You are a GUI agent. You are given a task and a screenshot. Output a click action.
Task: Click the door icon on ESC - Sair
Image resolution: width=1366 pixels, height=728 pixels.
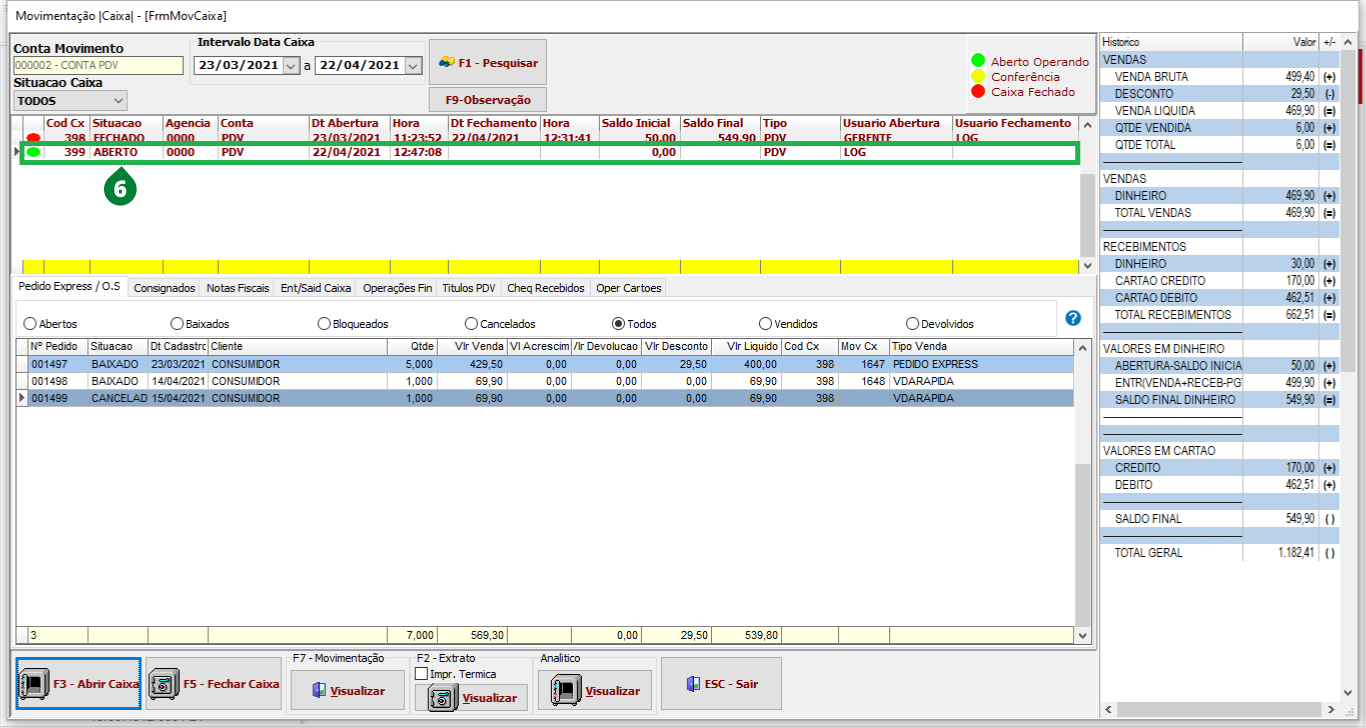point(693,684)
